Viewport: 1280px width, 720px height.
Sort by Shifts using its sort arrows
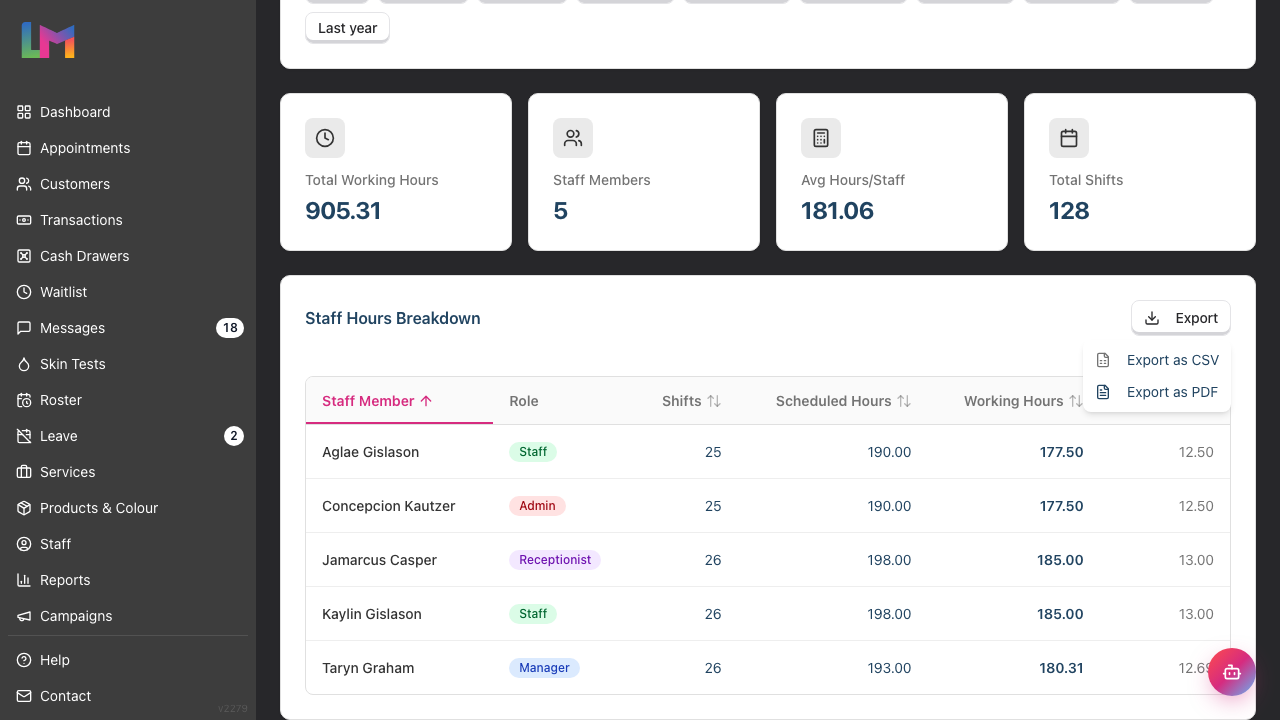click(714, 401)
